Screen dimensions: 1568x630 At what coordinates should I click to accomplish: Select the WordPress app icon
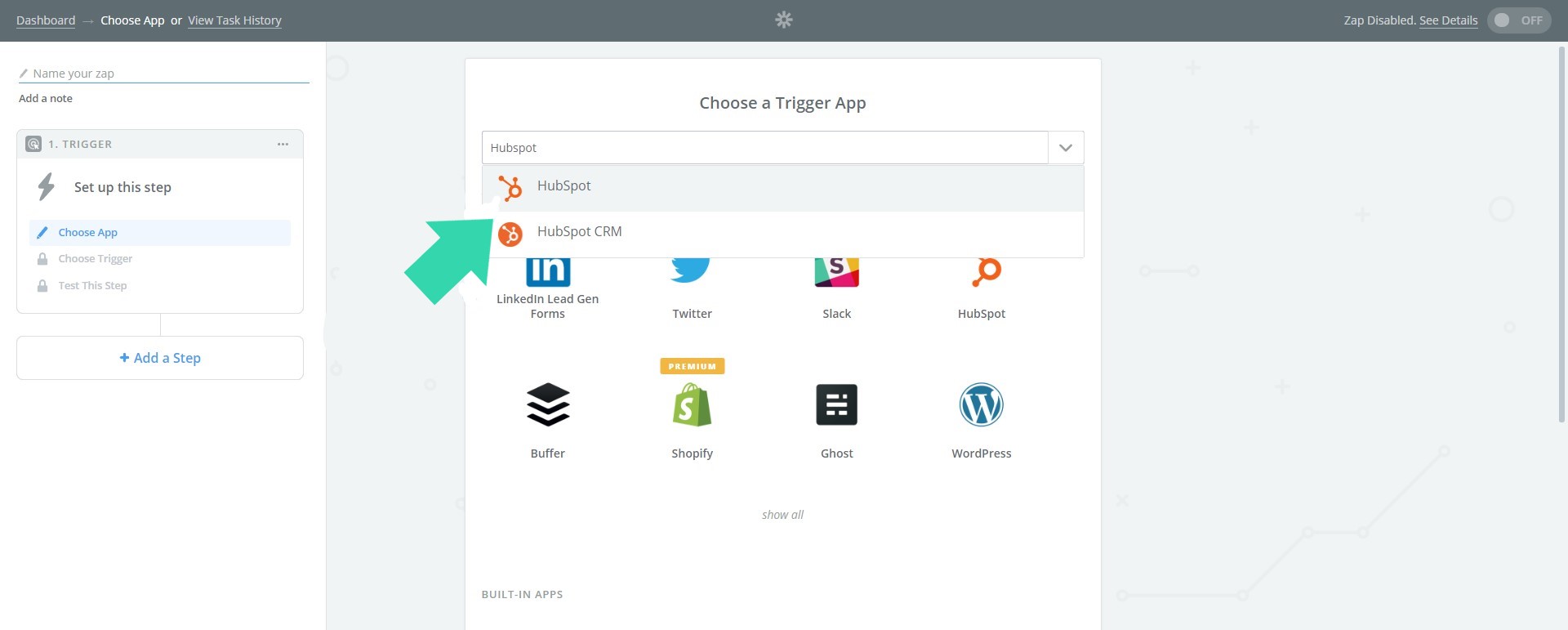pos(980,404)
